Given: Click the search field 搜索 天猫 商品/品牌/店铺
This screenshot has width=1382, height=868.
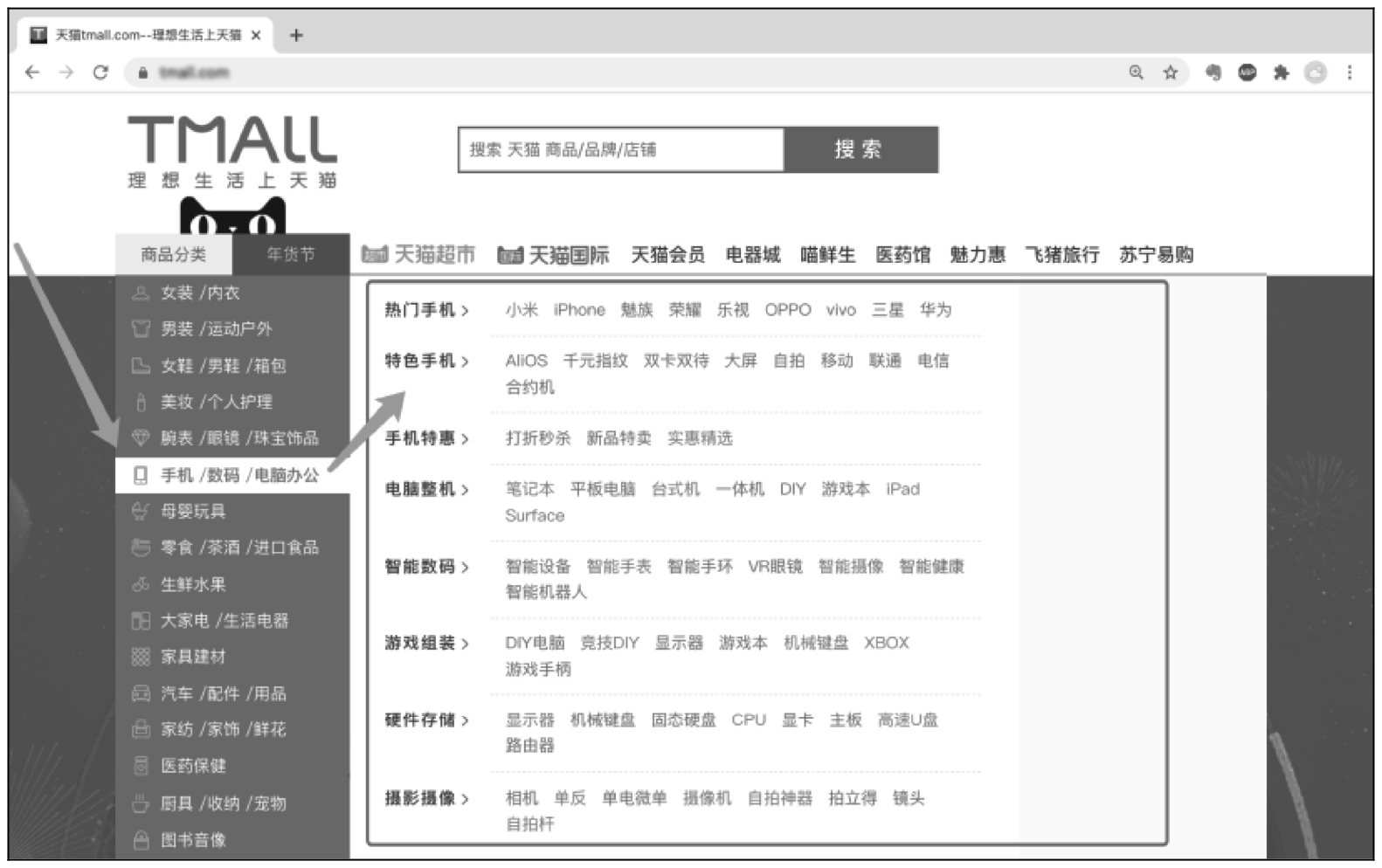Looking at the screenshot, I should tap(621, 149).
